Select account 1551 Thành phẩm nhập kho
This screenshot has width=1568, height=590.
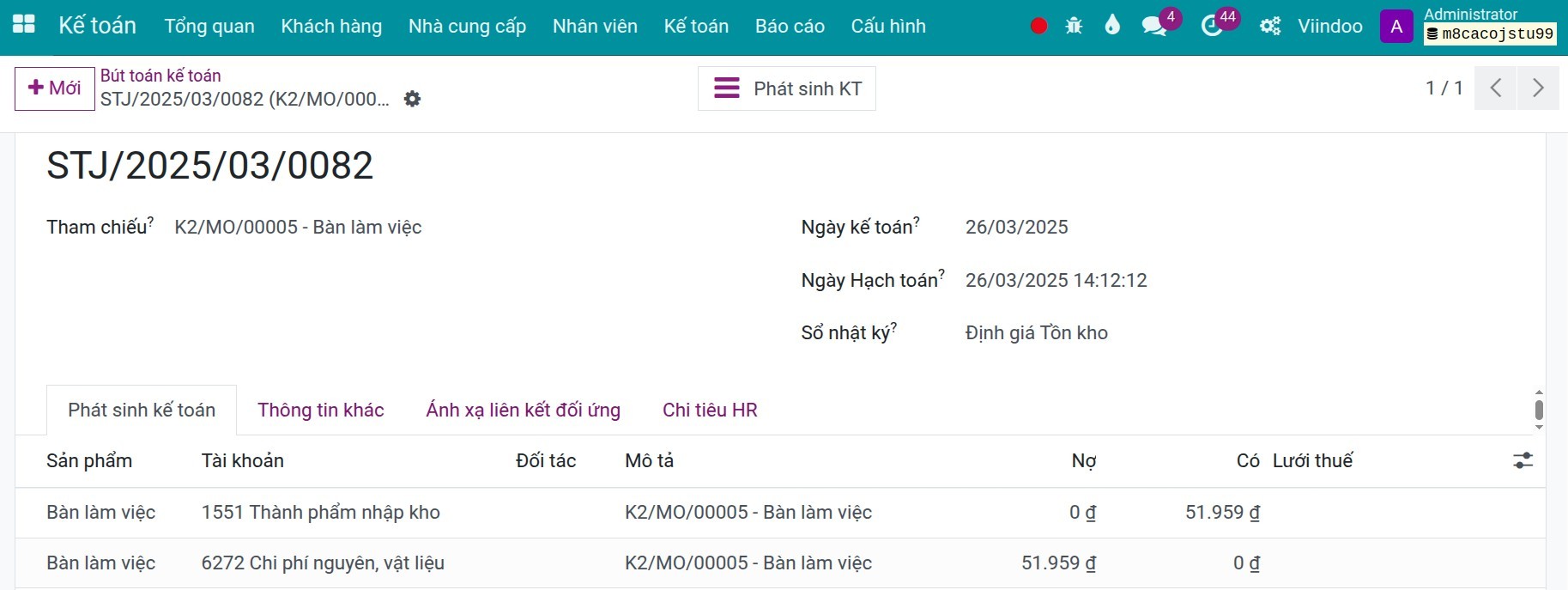321,513
